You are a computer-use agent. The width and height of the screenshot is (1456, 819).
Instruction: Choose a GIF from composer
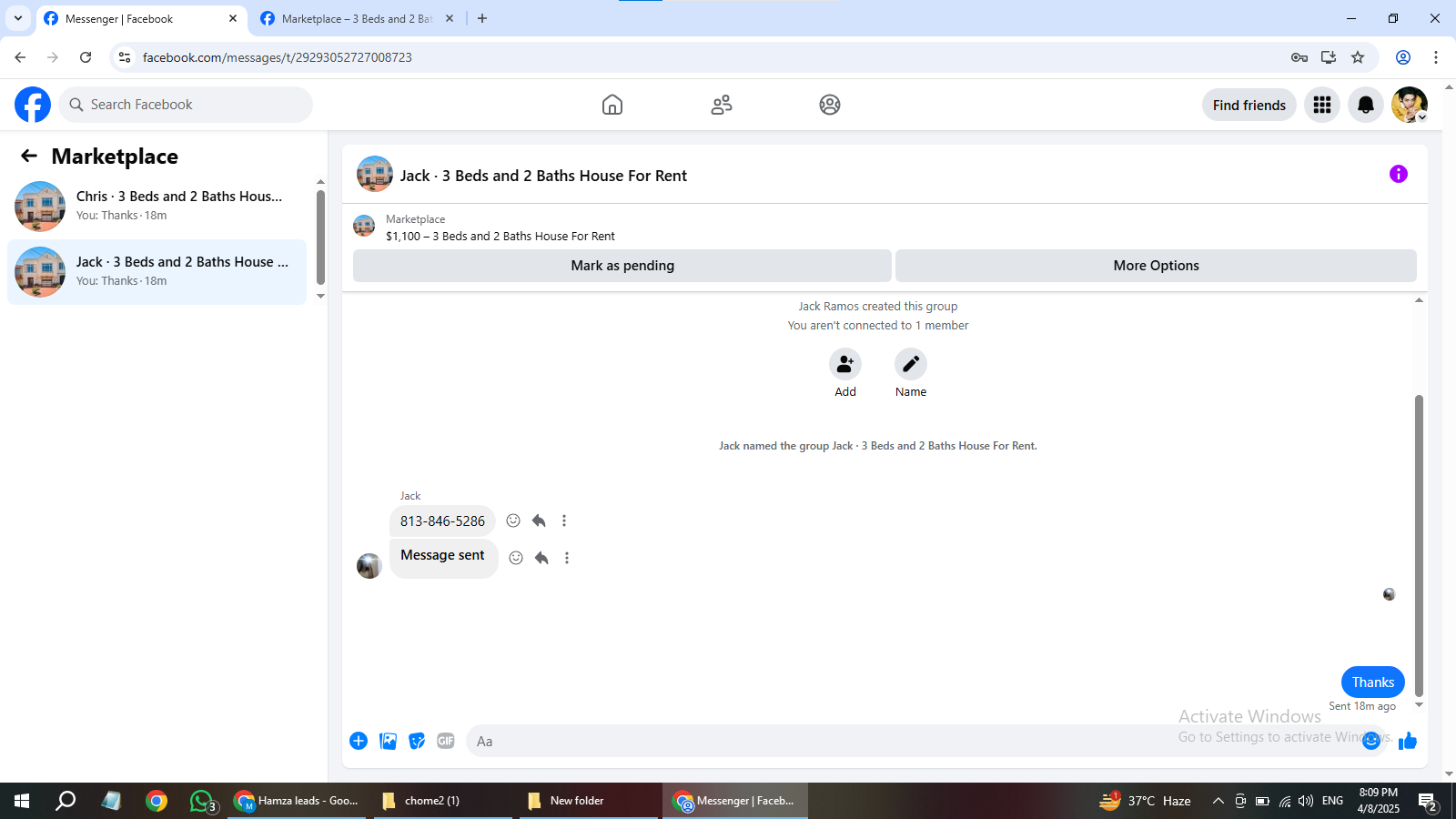[x=446, y=741]
